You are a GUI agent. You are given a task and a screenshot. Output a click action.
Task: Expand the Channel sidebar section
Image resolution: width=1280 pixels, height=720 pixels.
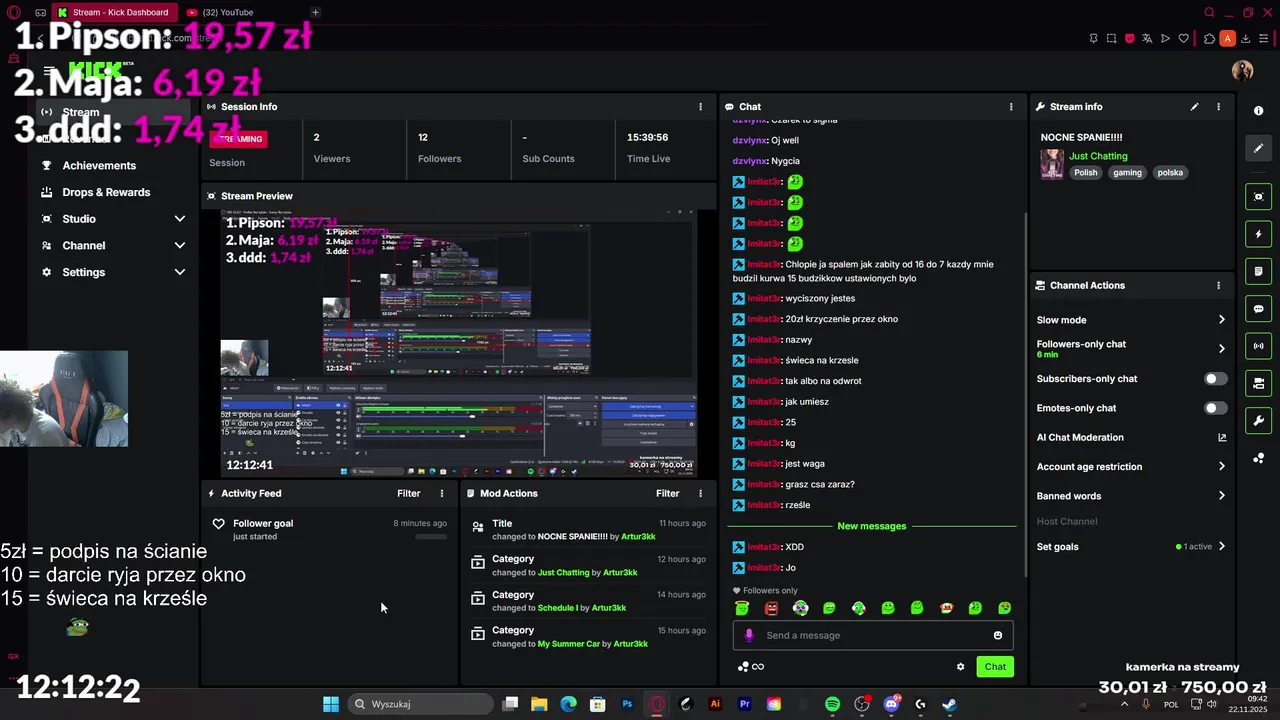point(180,245)
